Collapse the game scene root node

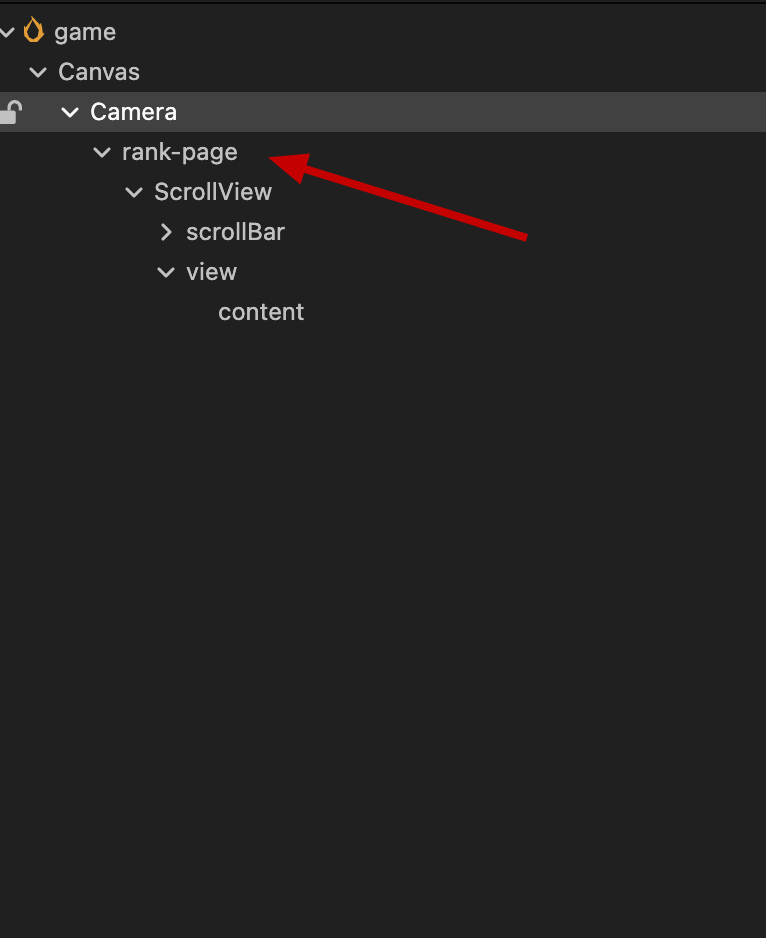[7, 32]
